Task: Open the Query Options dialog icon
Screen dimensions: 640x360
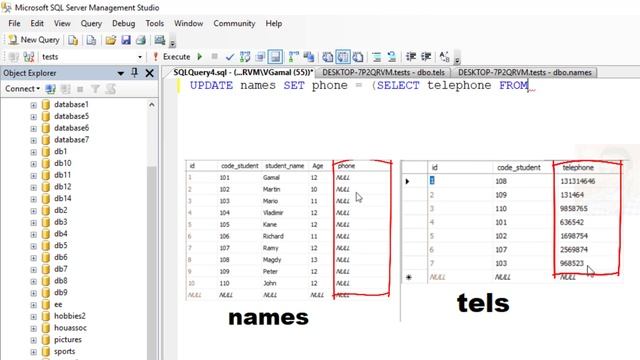Action: pos(260,57)
